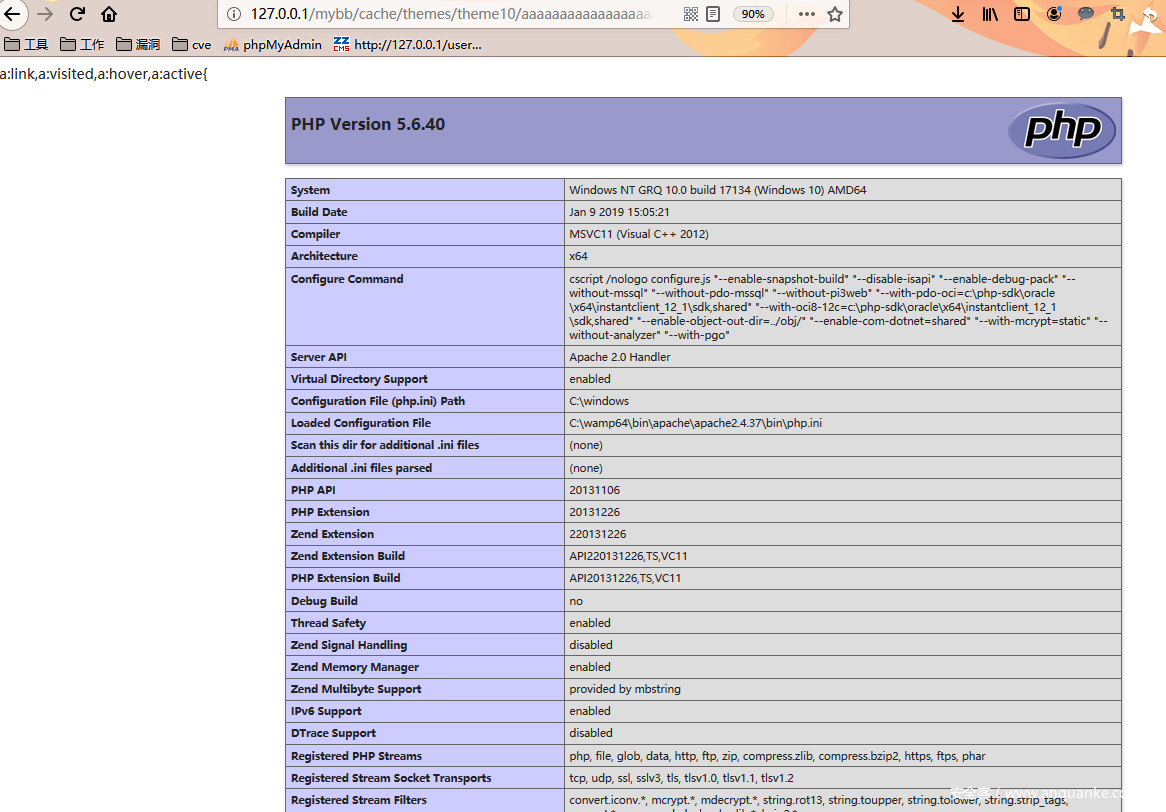This screenshot has width=1166, height=812.
Task: Open the account avatar icon
Action: point(1054,14)
